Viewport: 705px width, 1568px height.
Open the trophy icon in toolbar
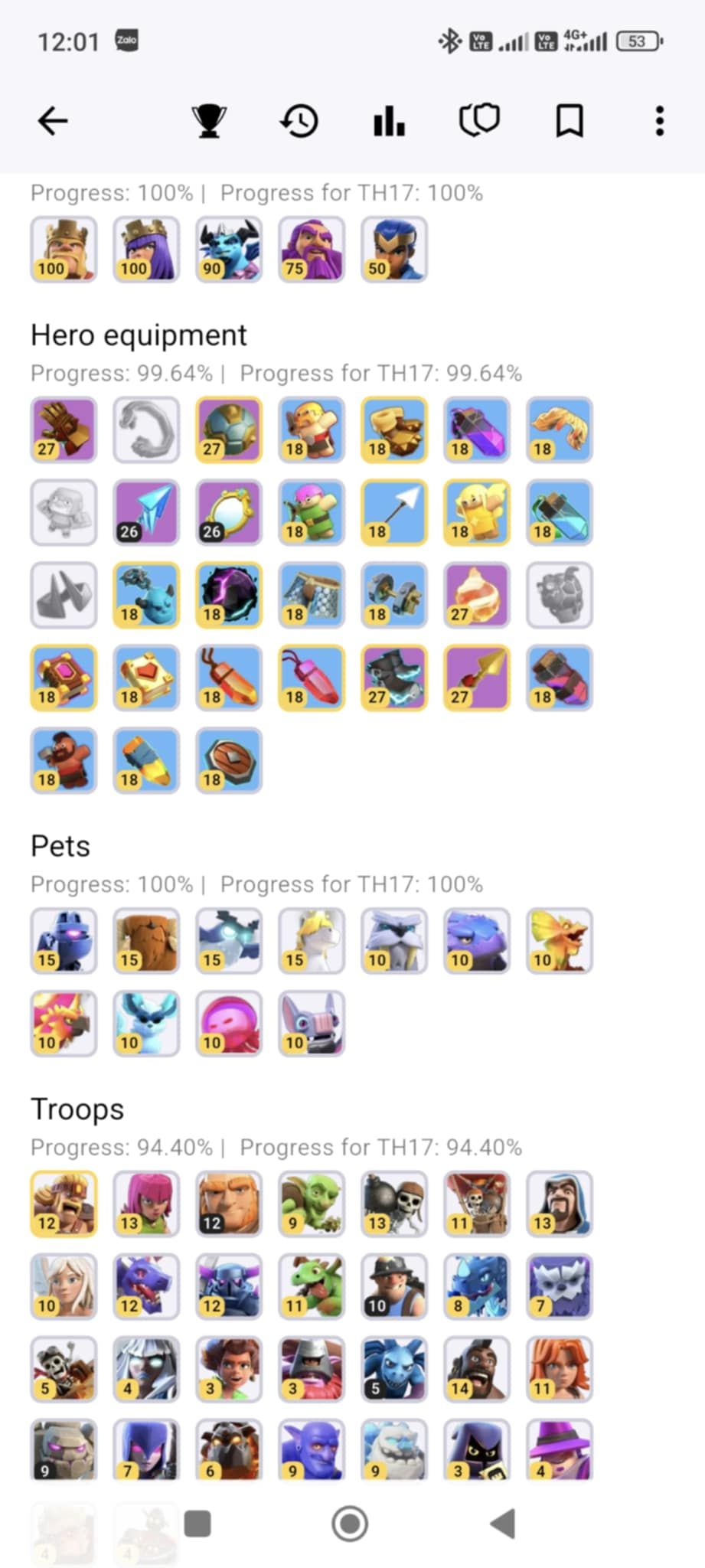tap(208, 121)
